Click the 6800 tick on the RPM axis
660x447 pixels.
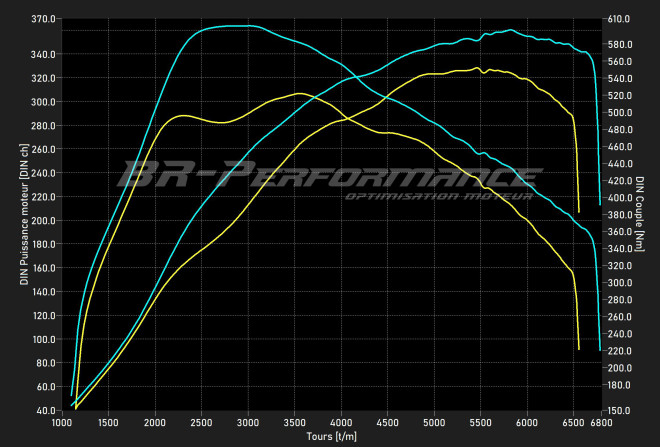(x=600, y=423)
